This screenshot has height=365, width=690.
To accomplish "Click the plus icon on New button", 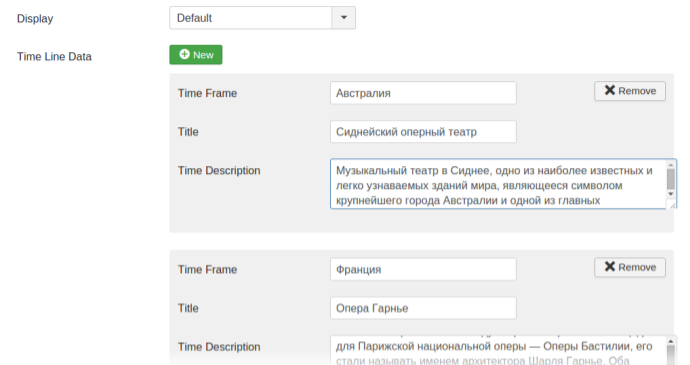I will click(x=185, y=54).
